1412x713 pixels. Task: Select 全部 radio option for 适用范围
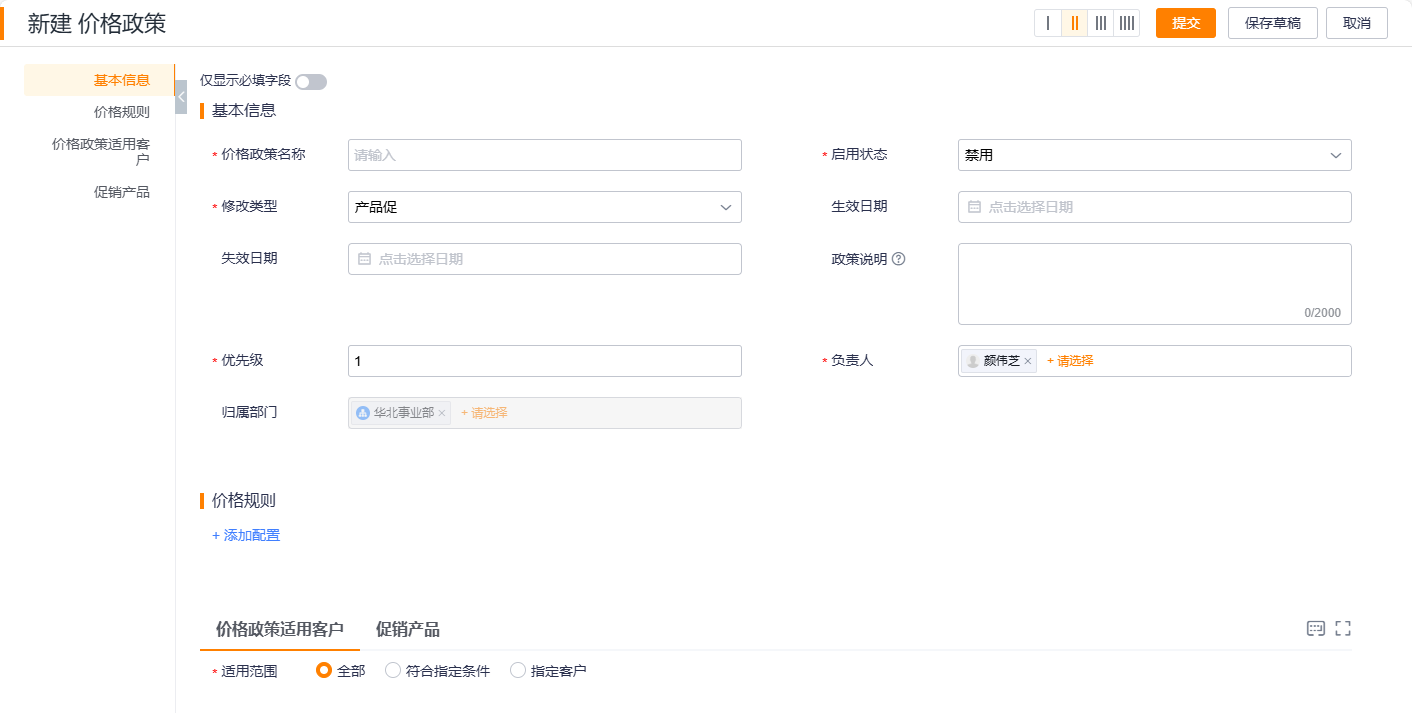[x=324, y=671]
